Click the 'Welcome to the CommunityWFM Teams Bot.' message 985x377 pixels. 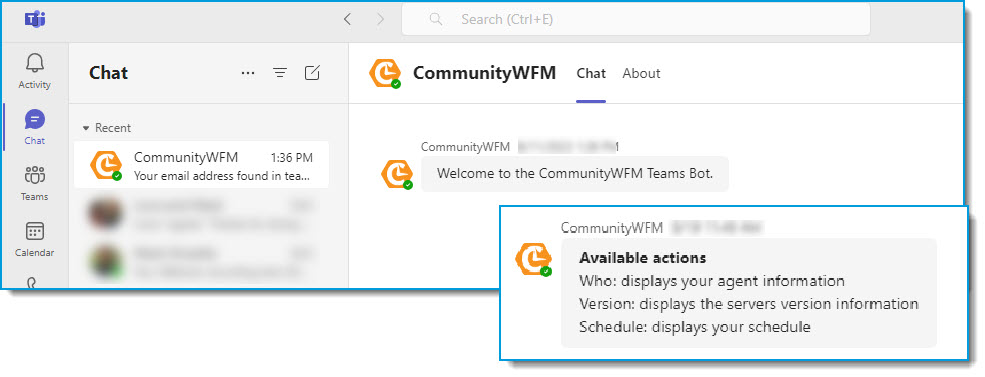pyautogui.click(x=575, y=173)
